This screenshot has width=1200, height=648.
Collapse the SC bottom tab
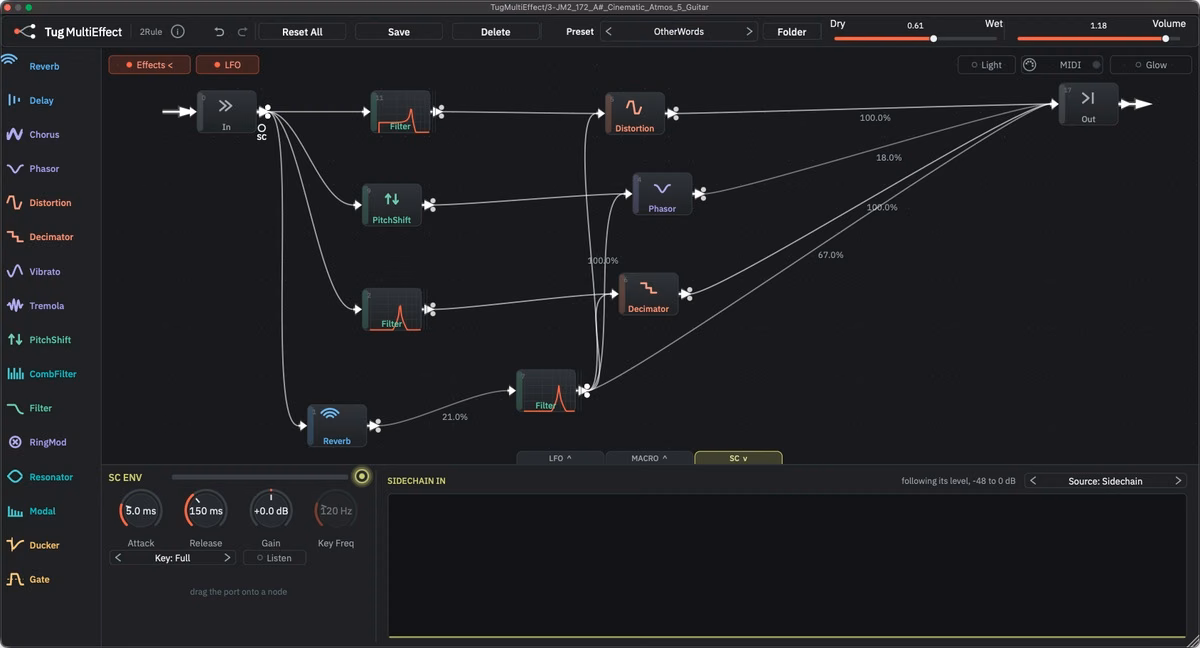tap(738, 458)
